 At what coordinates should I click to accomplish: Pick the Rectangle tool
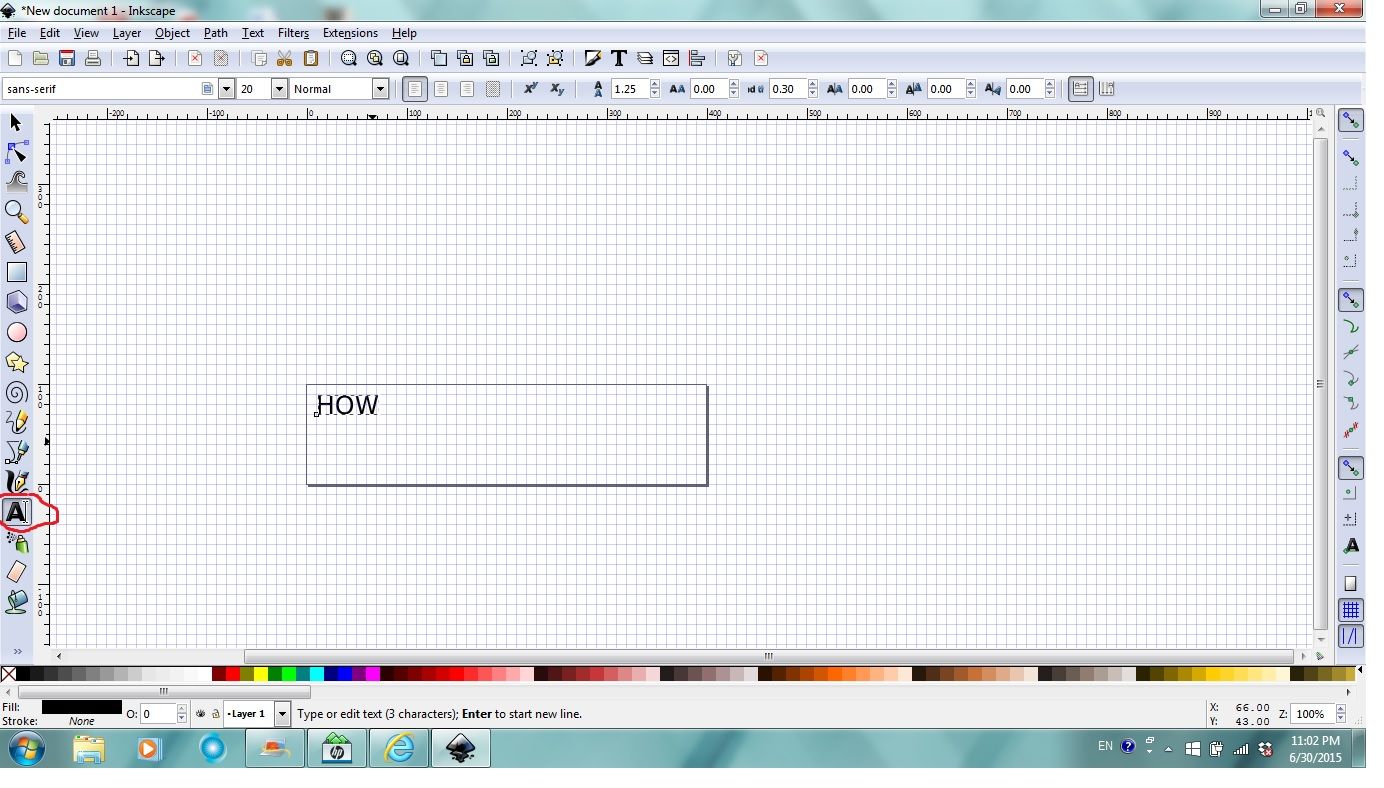[x=16, y=271]
